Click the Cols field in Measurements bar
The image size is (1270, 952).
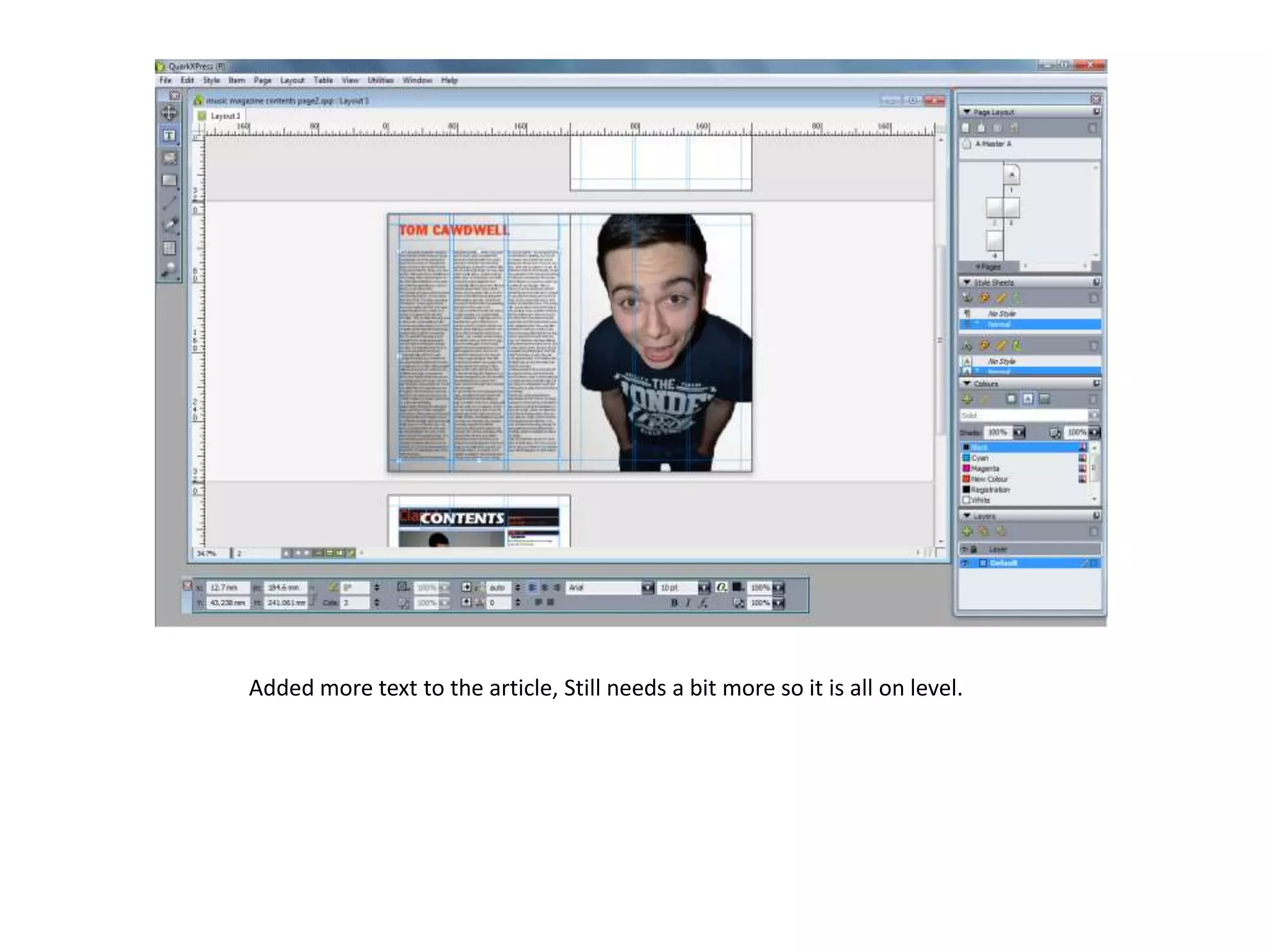356,603
